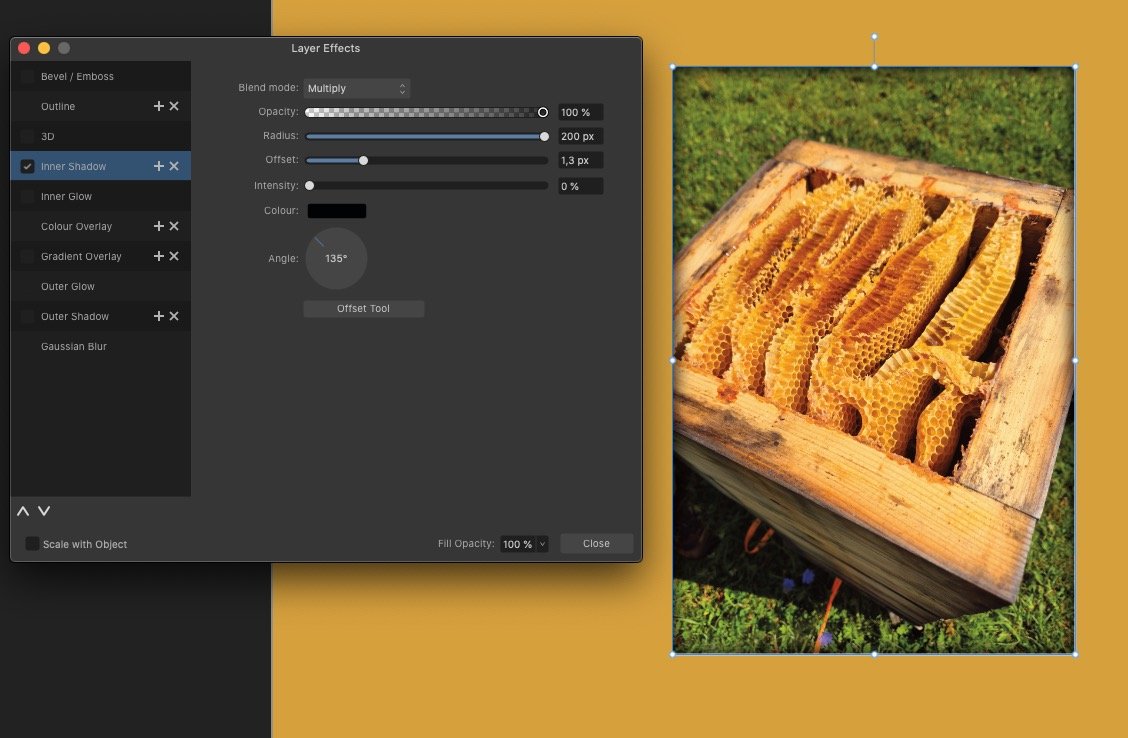Click the Fill Opacity 100 % field
Screen dimensions: 1128x738
(518, 544)
